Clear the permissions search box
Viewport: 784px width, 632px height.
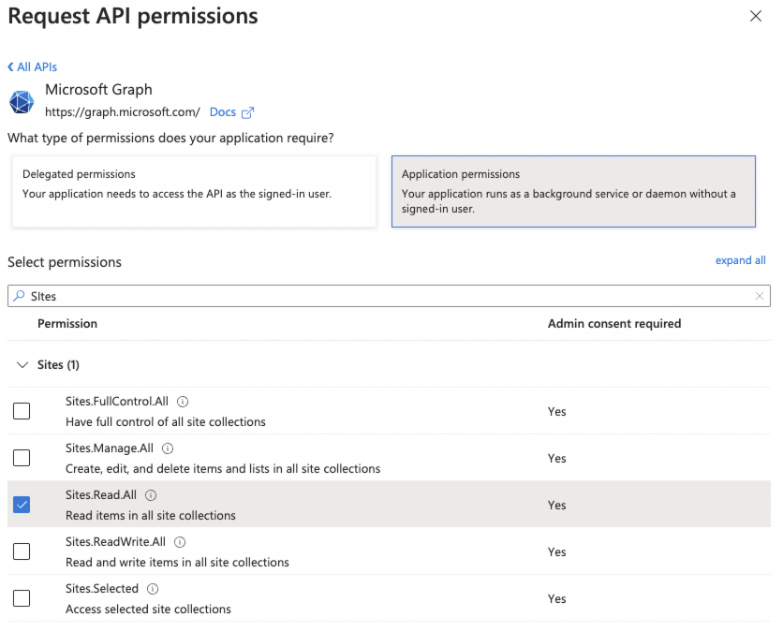(760, 296)
